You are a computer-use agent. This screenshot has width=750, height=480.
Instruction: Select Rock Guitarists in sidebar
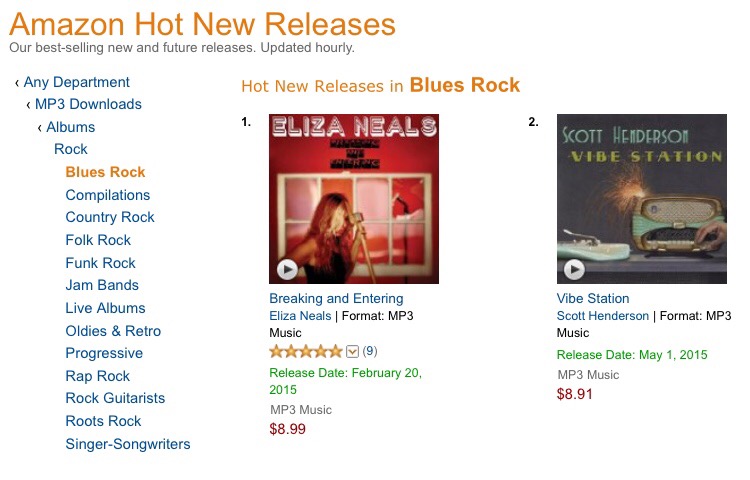[115, 398]
